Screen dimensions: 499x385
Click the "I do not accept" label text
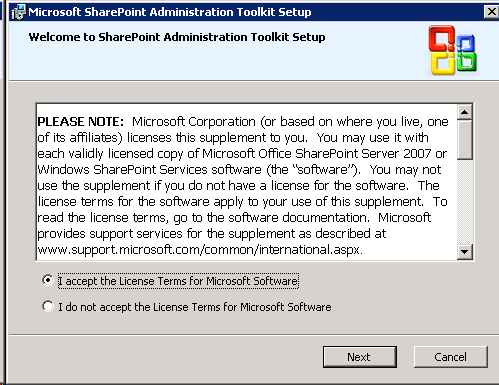pyautogui.click(x=195, y=307)
